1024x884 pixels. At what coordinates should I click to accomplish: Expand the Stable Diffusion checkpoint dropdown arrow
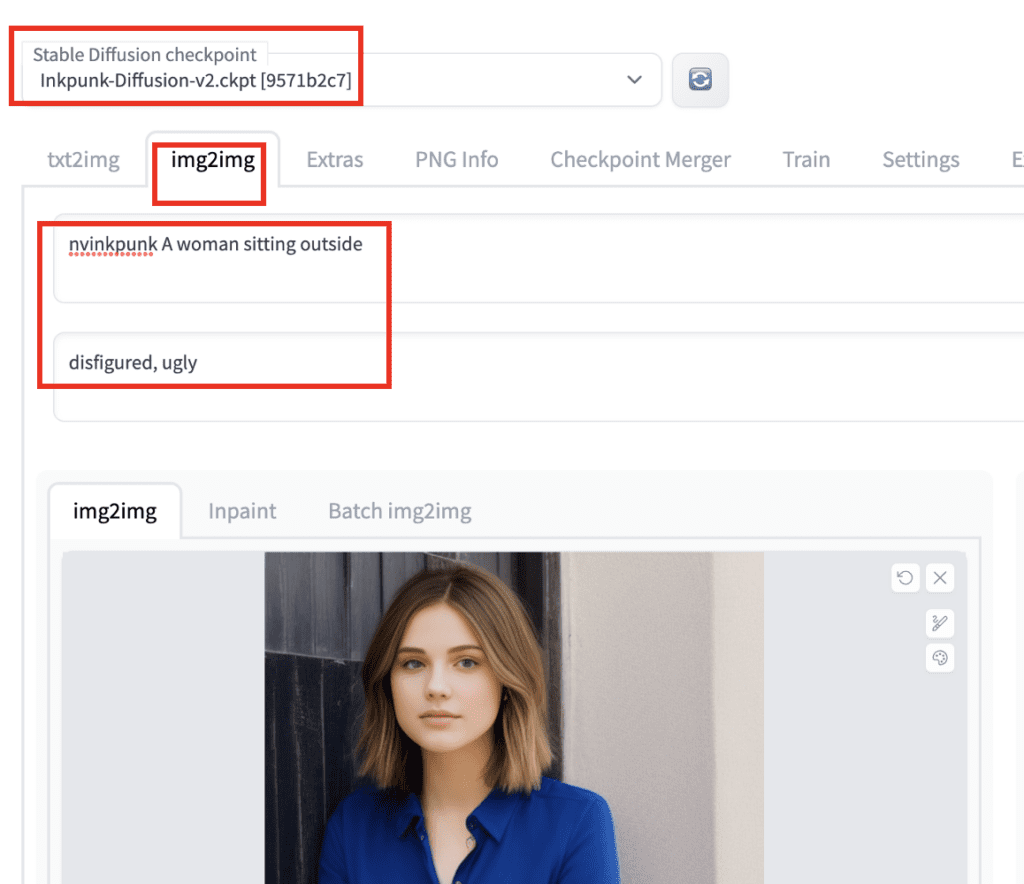pos(634,80)
